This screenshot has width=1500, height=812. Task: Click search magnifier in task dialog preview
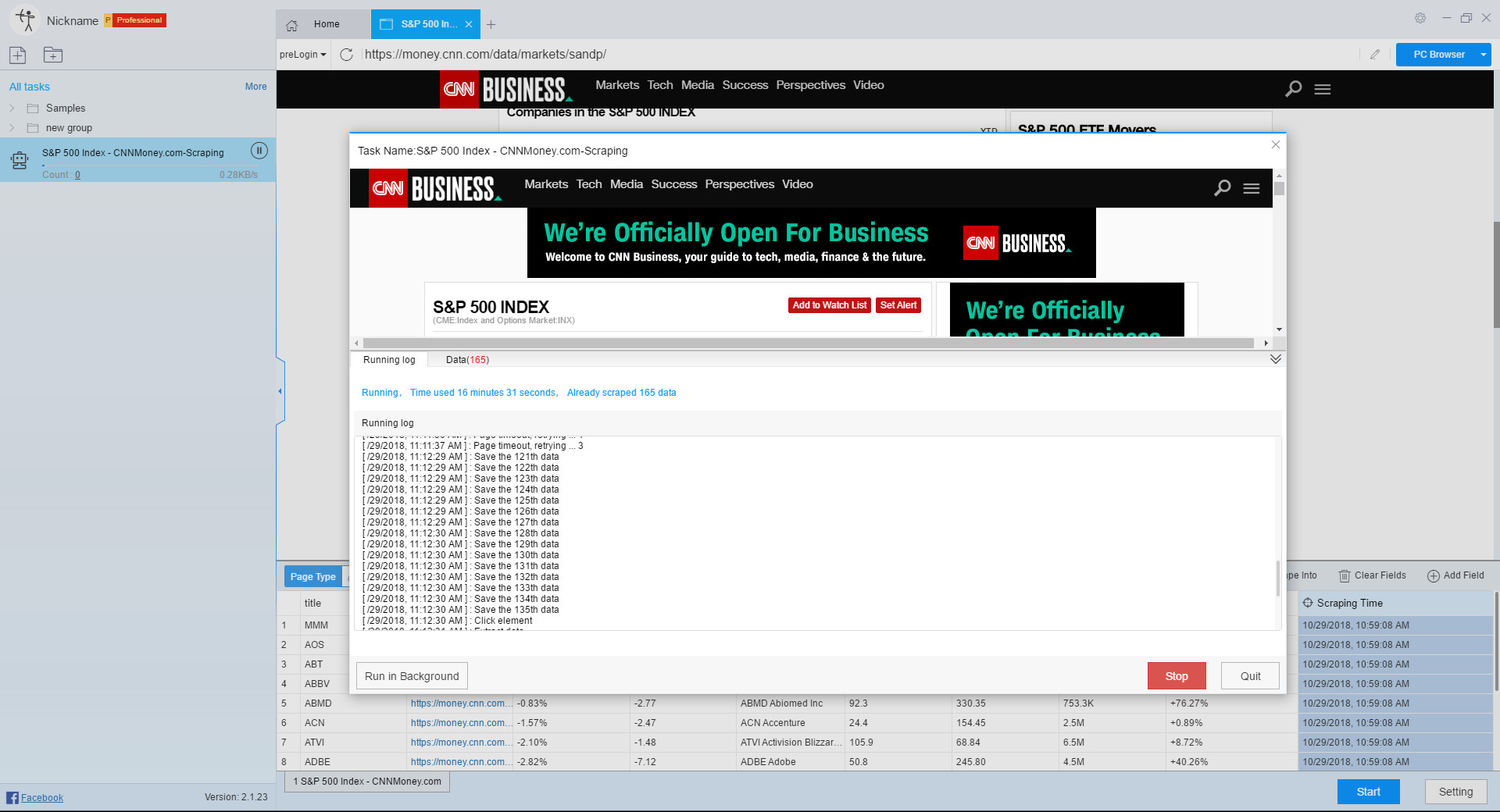pyautogui.click(x=1223, y=187)
